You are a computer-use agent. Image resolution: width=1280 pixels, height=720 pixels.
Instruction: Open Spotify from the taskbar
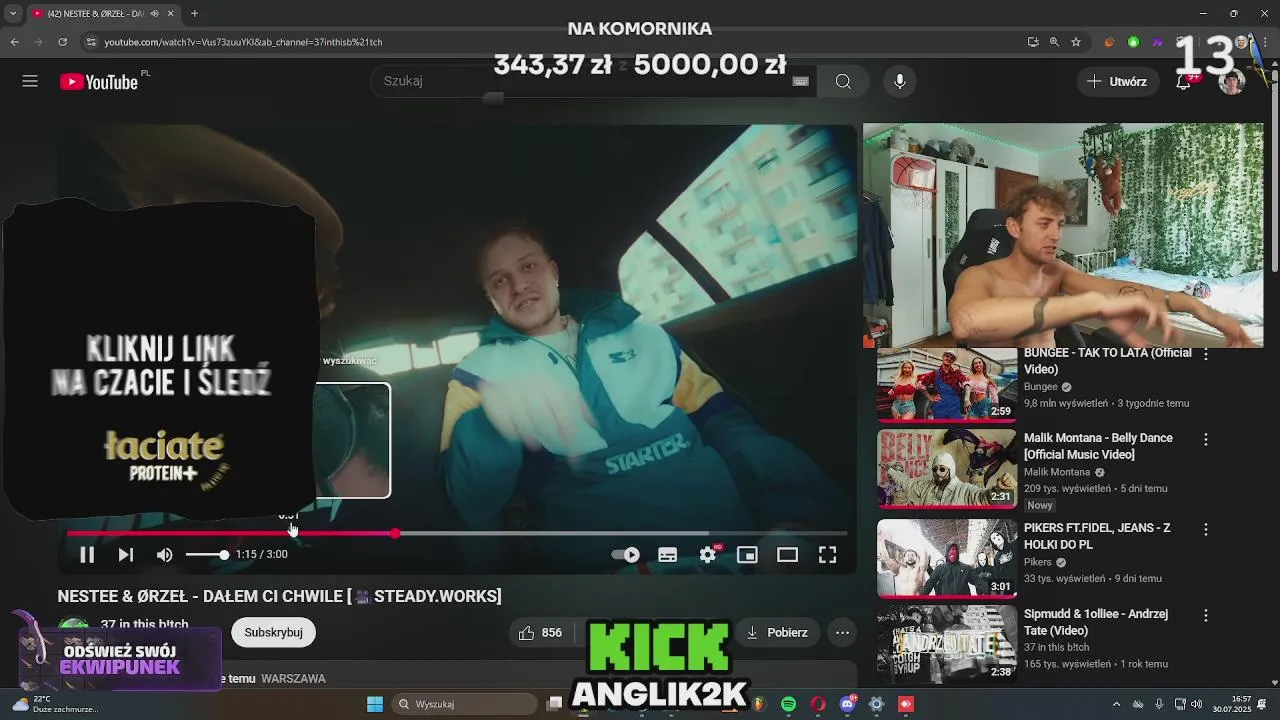(788, 704)
